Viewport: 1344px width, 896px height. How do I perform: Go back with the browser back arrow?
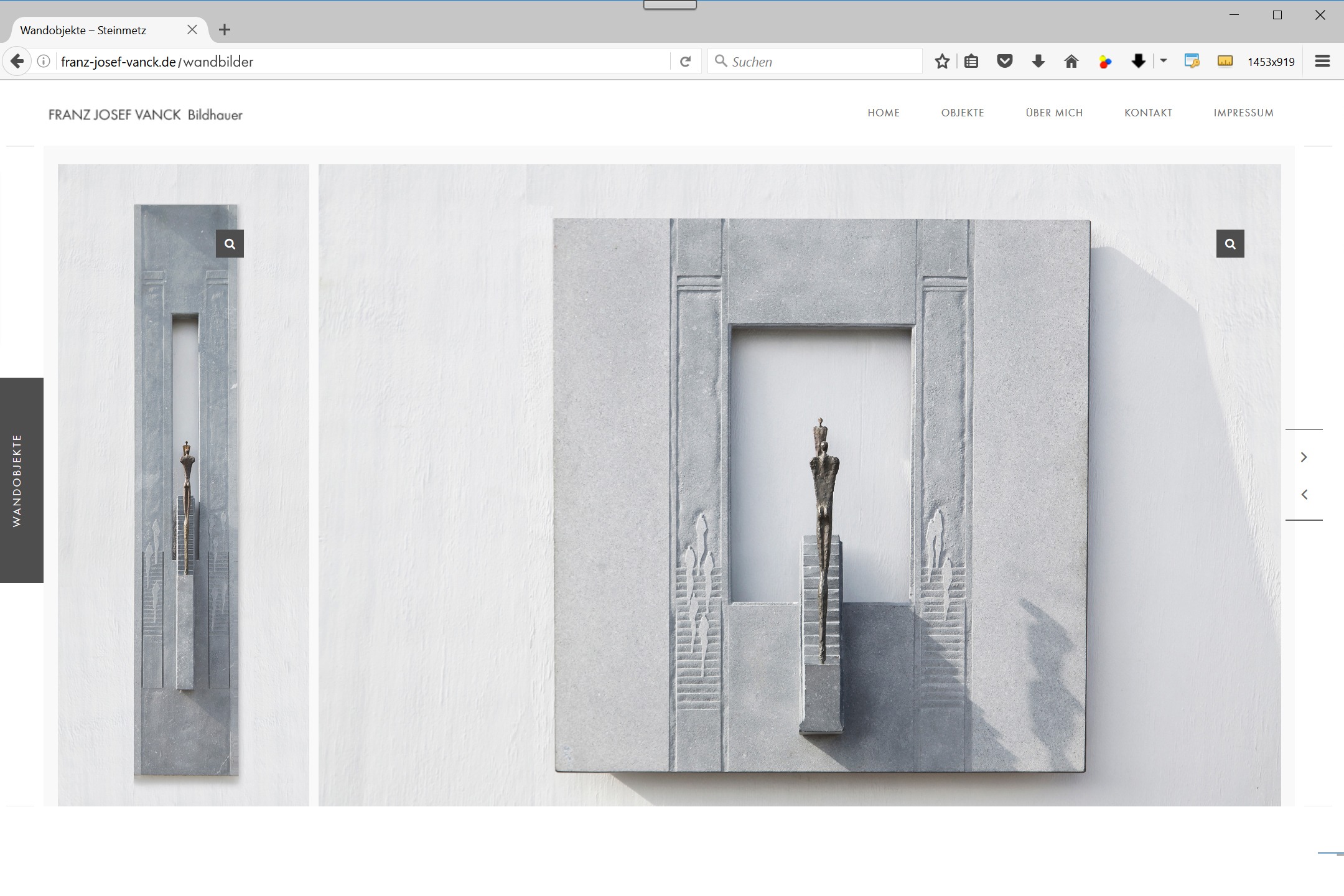pyautogui.click(x=17, y=61)
